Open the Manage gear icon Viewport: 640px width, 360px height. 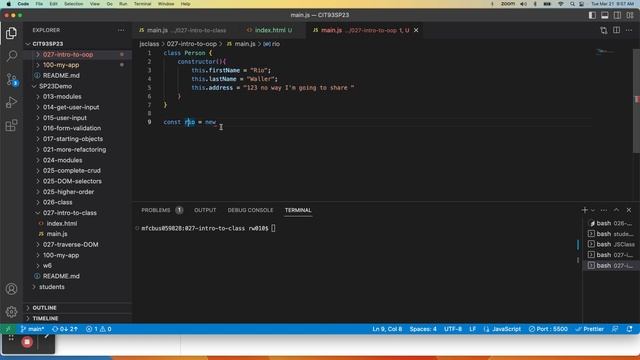11,312
